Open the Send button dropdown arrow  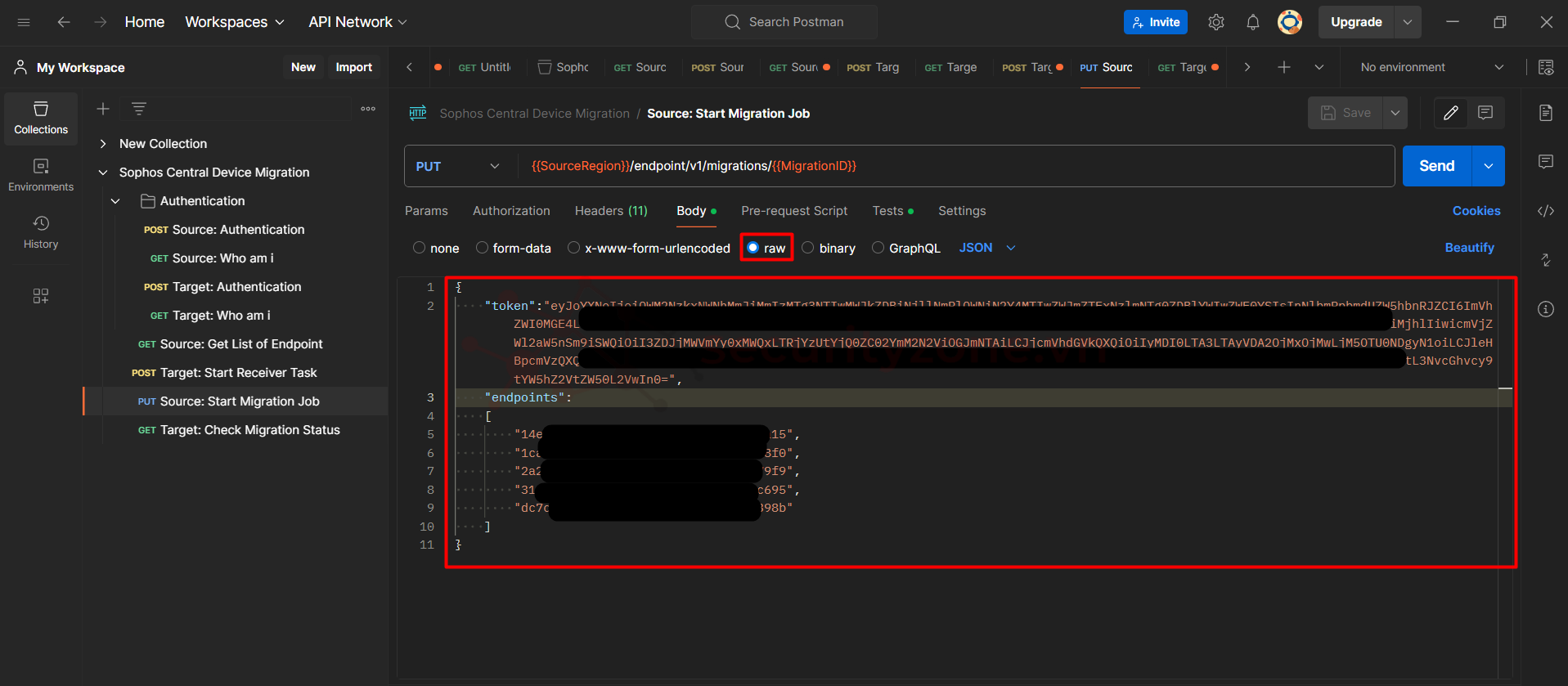[1489, 166]
